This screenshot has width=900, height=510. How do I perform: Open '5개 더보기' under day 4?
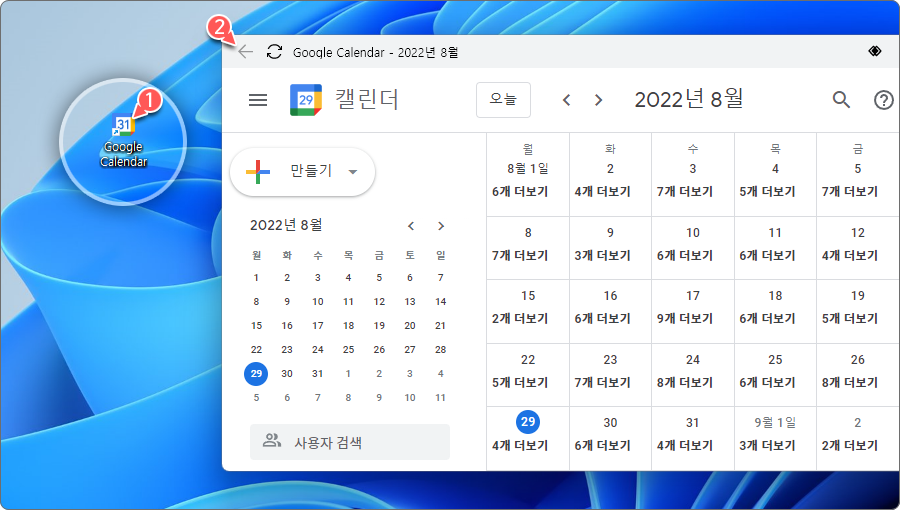[767, 192]
